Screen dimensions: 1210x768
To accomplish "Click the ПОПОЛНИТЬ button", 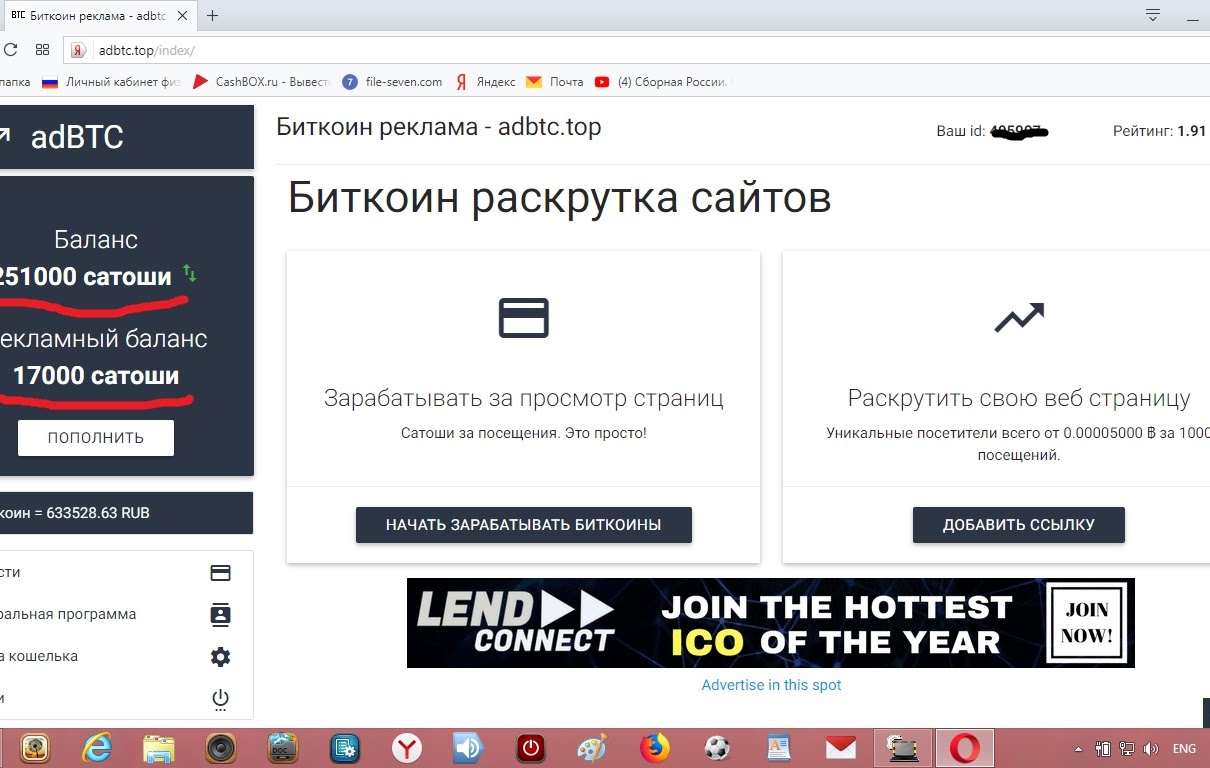I will (x=96, y=438).
